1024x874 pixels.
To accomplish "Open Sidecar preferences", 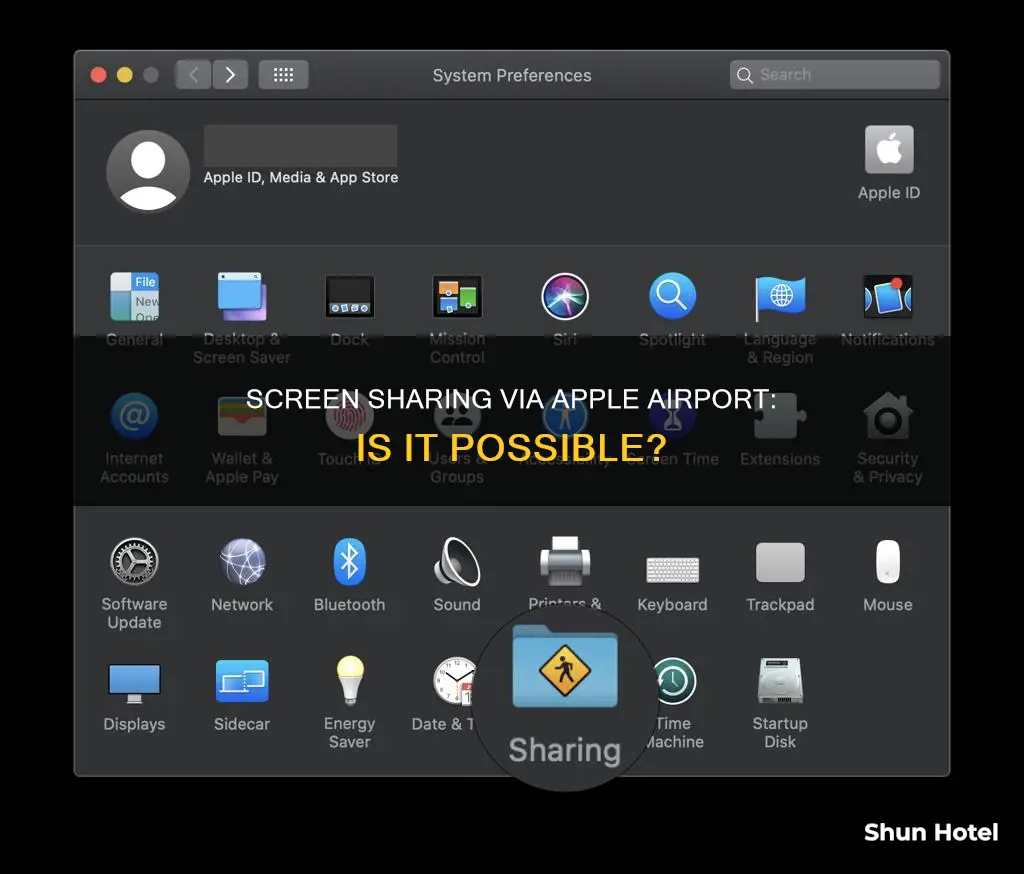I will (242, 681).
